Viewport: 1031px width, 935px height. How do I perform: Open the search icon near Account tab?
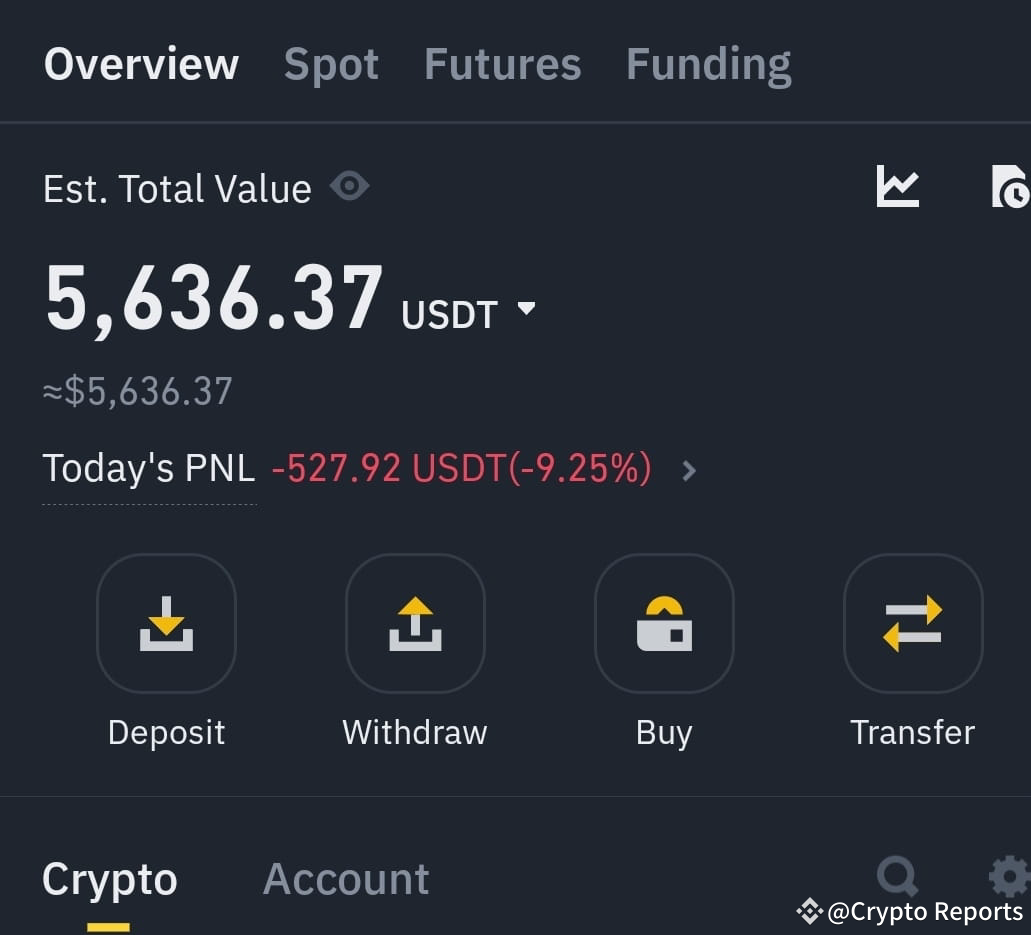pos(897,877)
